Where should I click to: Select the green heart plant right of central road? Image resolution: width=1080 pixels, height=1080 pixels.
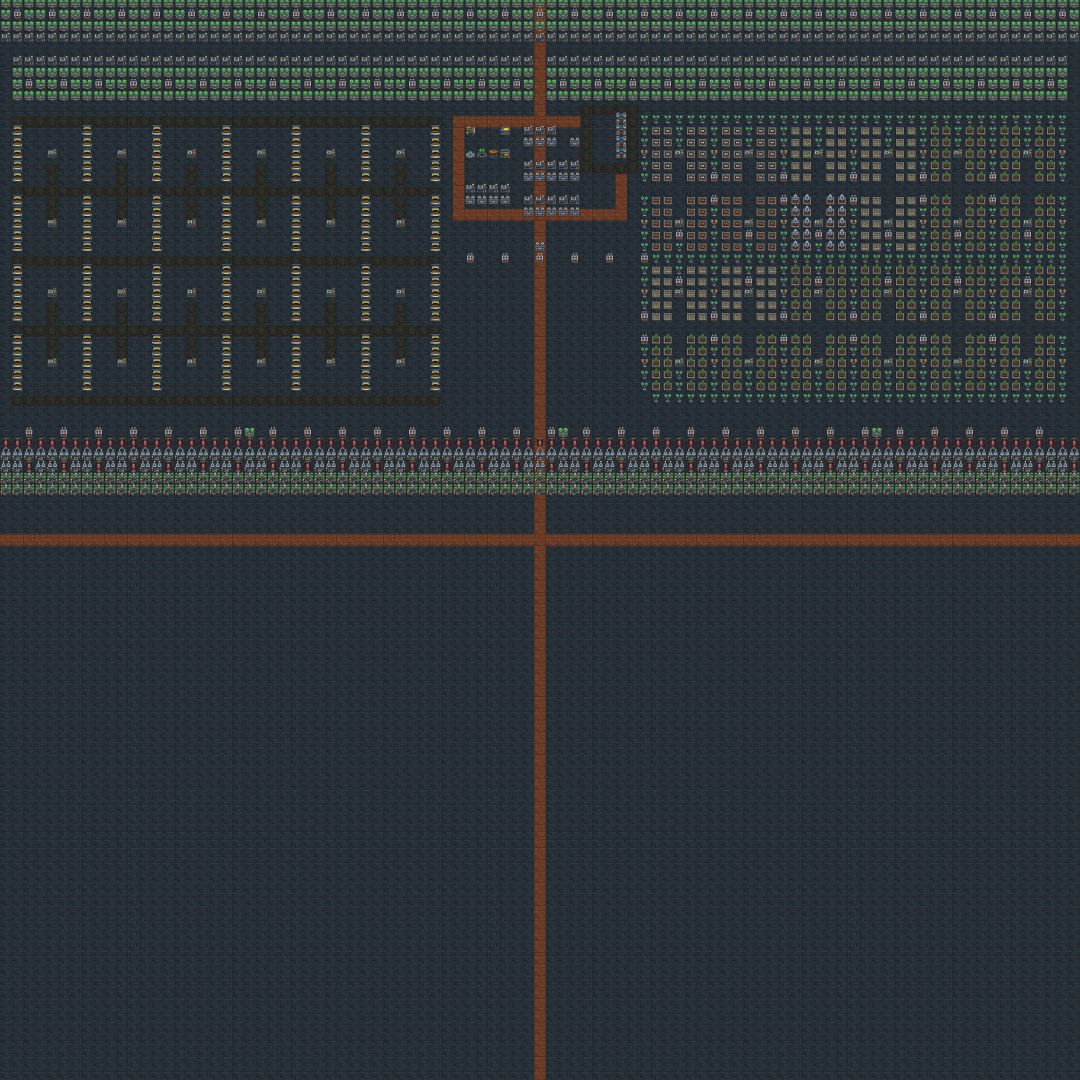tap(563, 432)
